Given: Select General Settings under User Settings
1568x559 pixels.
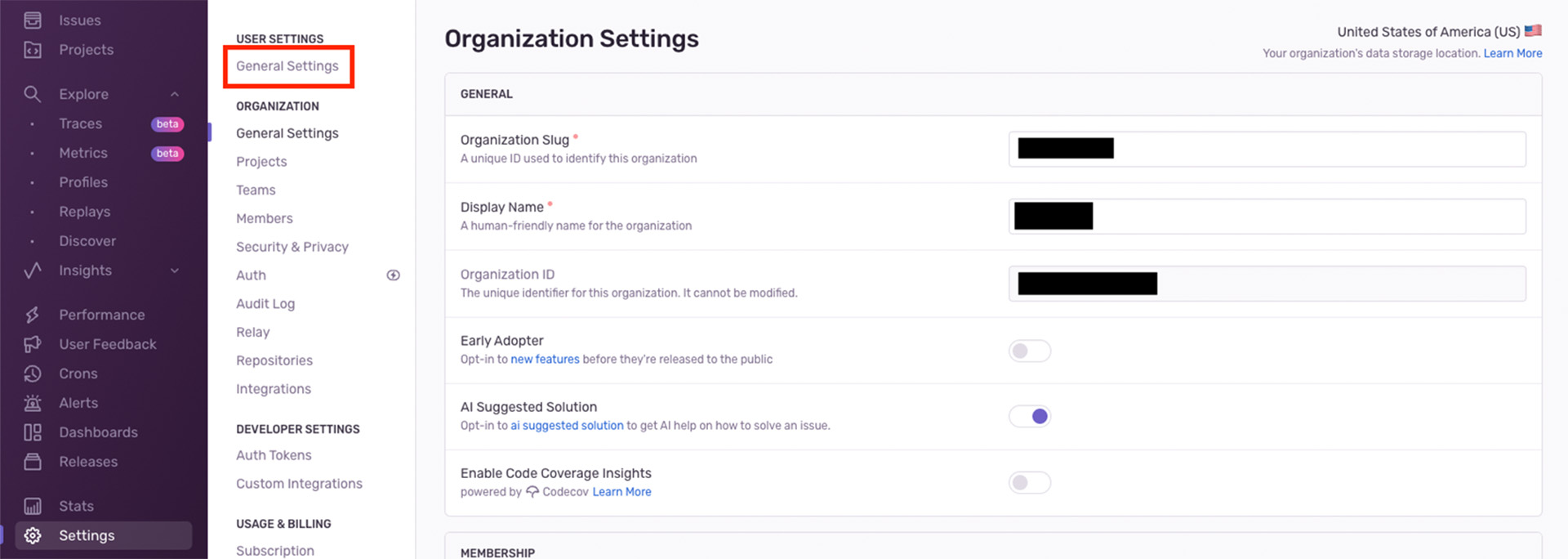Looking at the screenshot, I should 287,66.
